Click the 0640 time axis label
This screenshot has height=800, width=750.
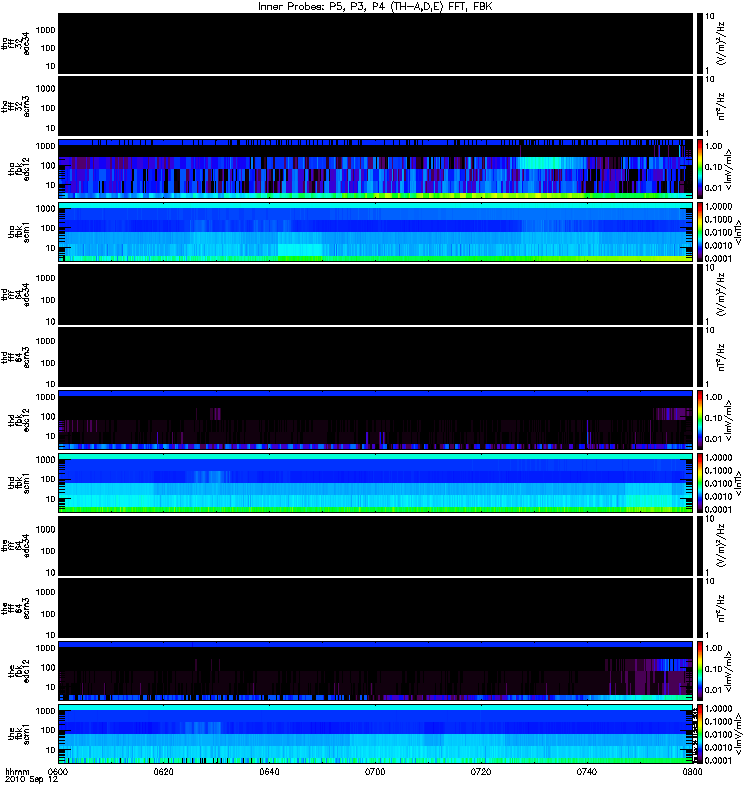pyautogui.click(x=269, y=772)
